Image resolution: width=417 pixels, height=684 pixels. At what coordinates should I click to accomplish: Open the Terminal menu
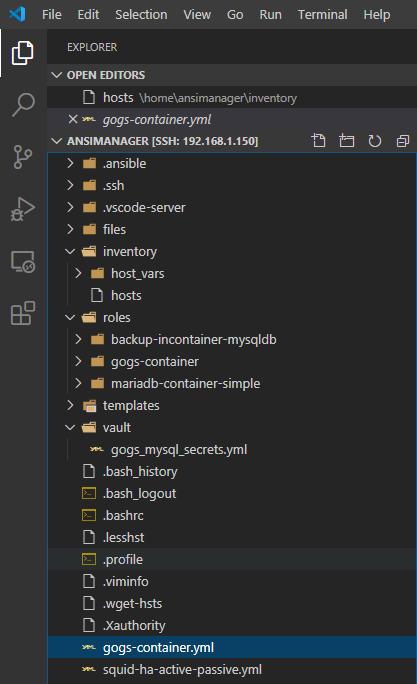click(322, 14)
